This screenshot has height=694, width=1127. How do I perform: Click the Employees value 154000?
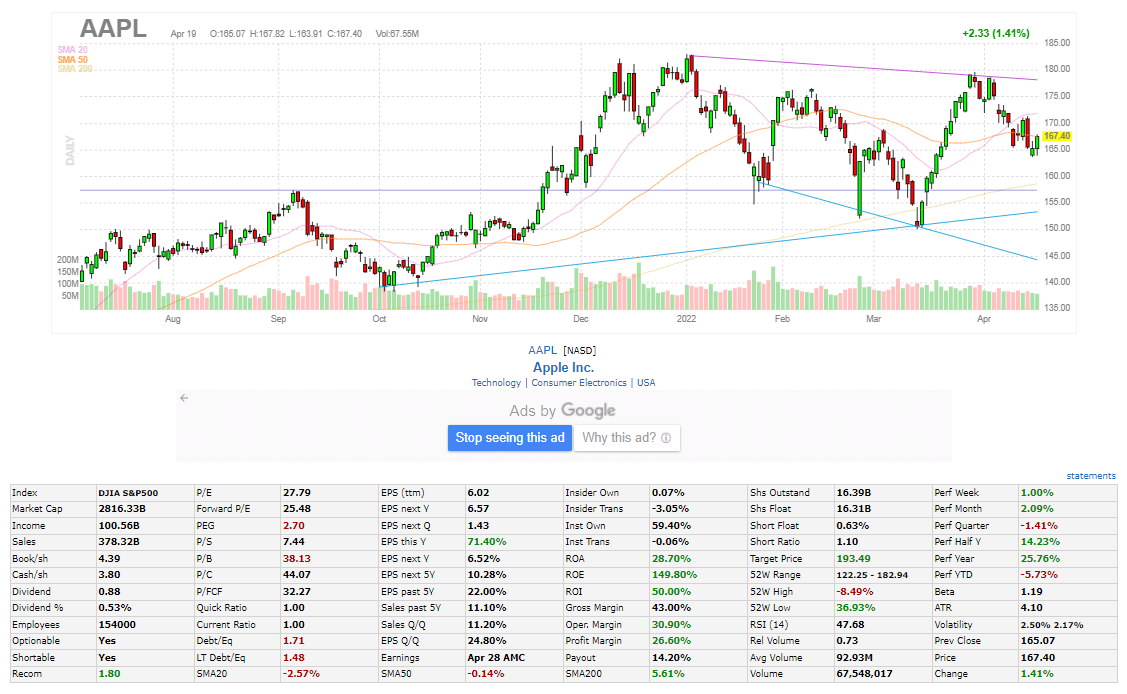[x=118, y=625]
